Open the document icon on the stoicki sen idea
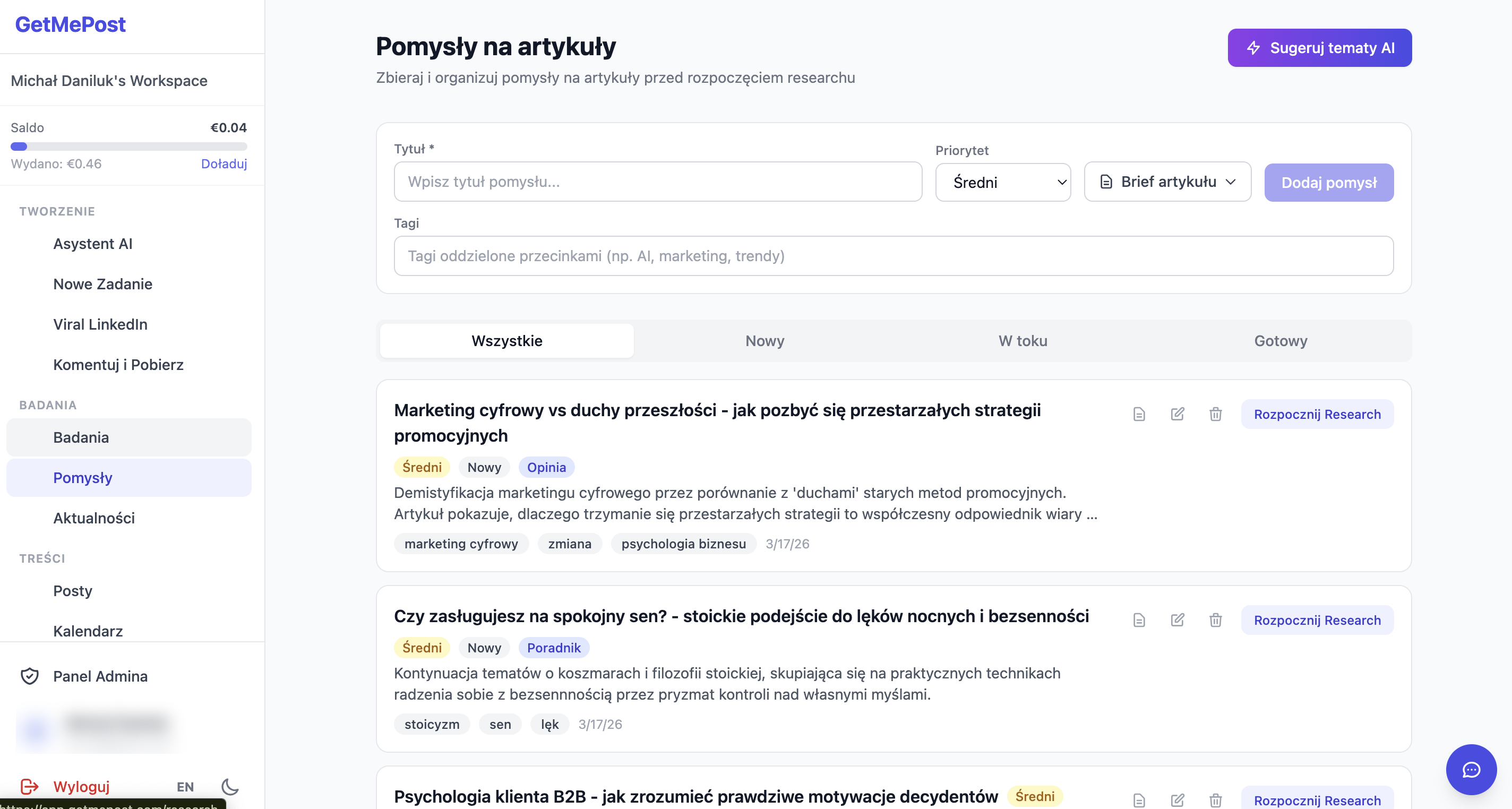Viewport: 1512px width, 809px height. (x=1139, y=620)
